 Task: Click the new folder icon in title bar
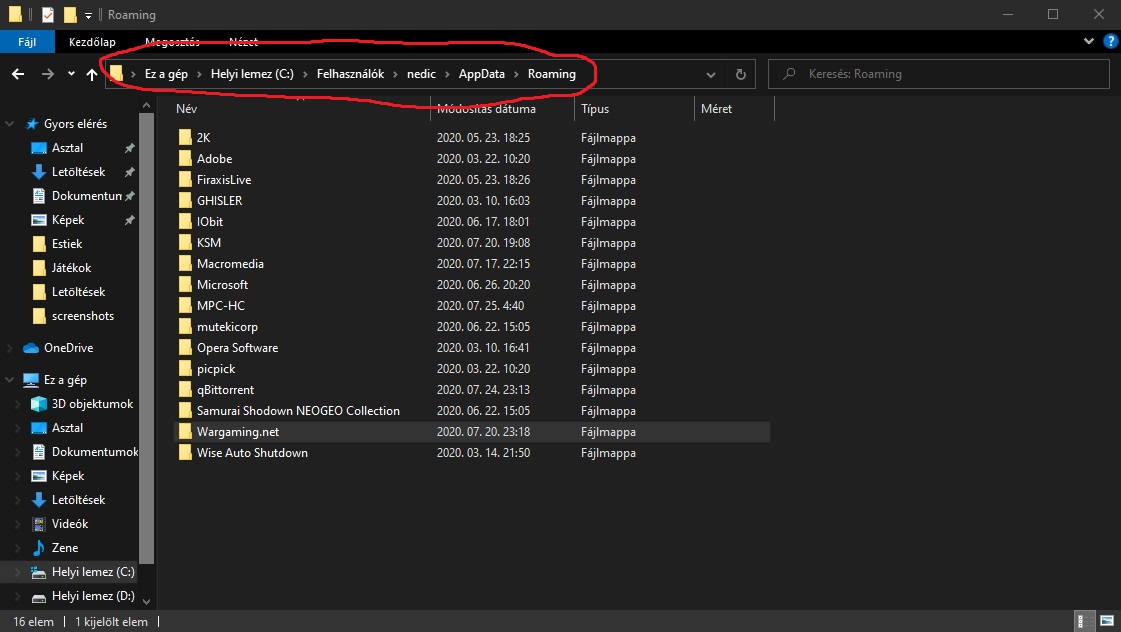69,14
